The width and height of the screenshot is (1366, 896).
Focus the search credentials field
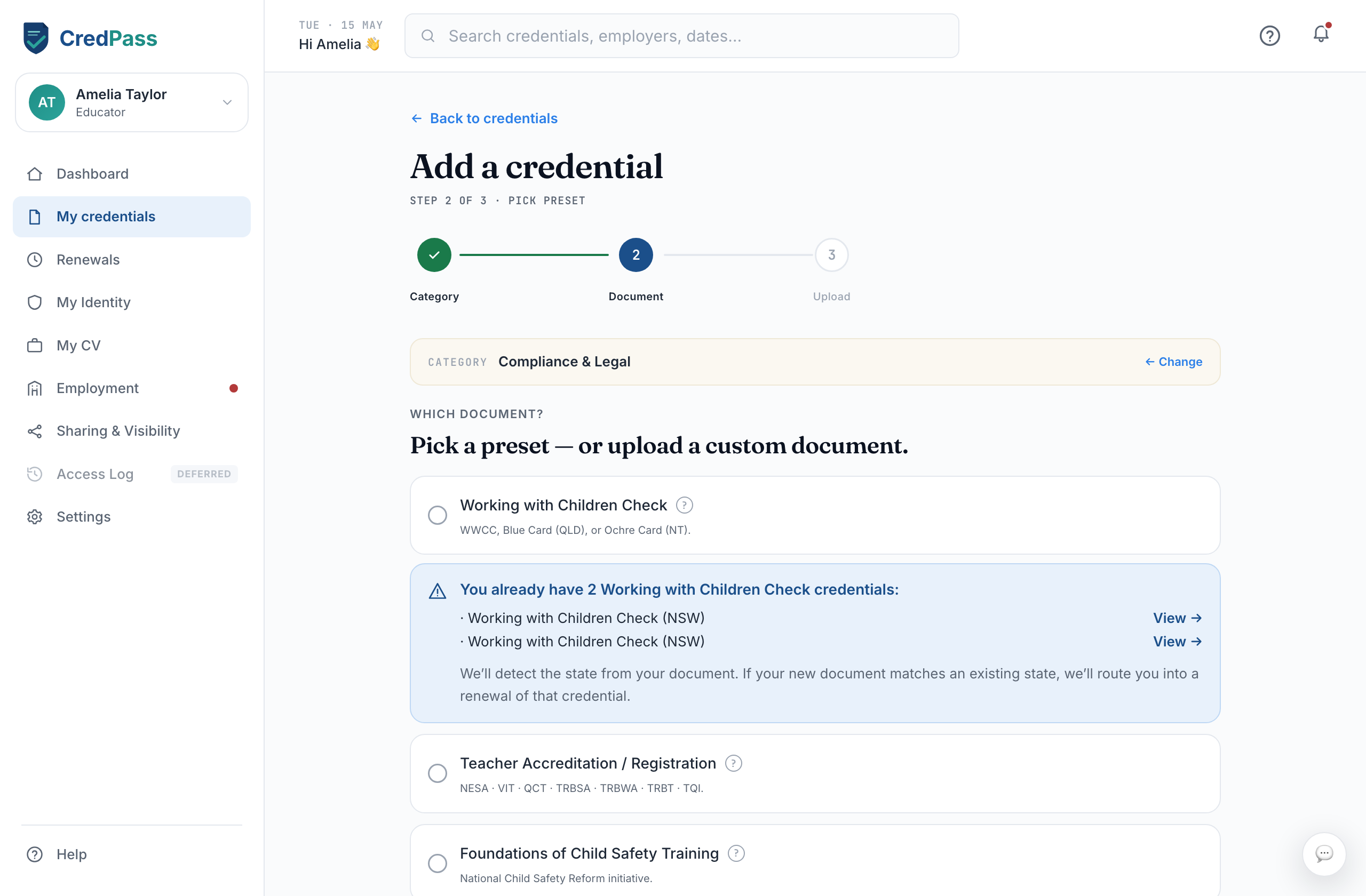click(681, 36)
